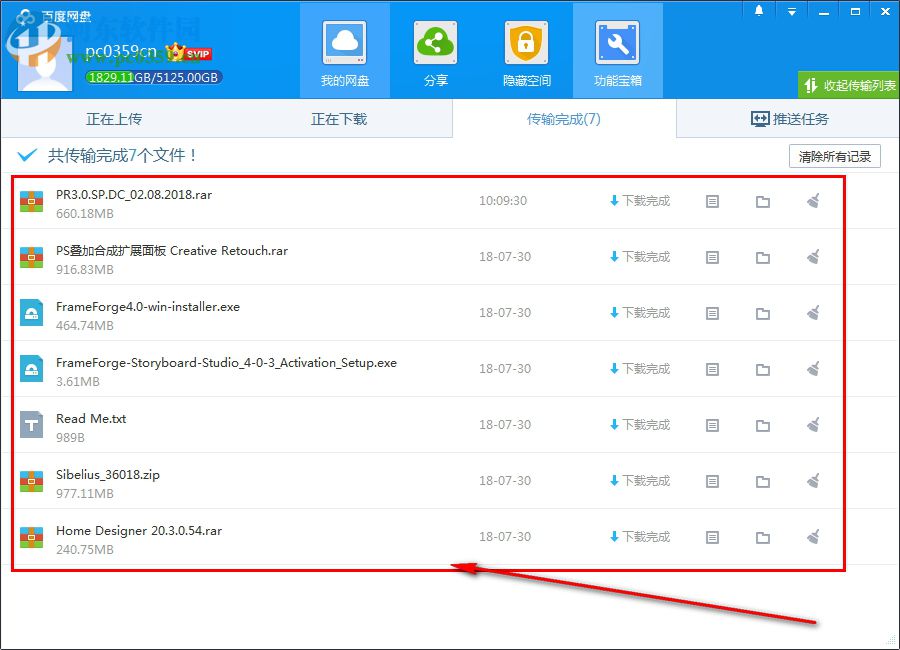Click 清除所有记录 to clear all records
This screenshot has width=900, height=650.
[x=833, y=156]
